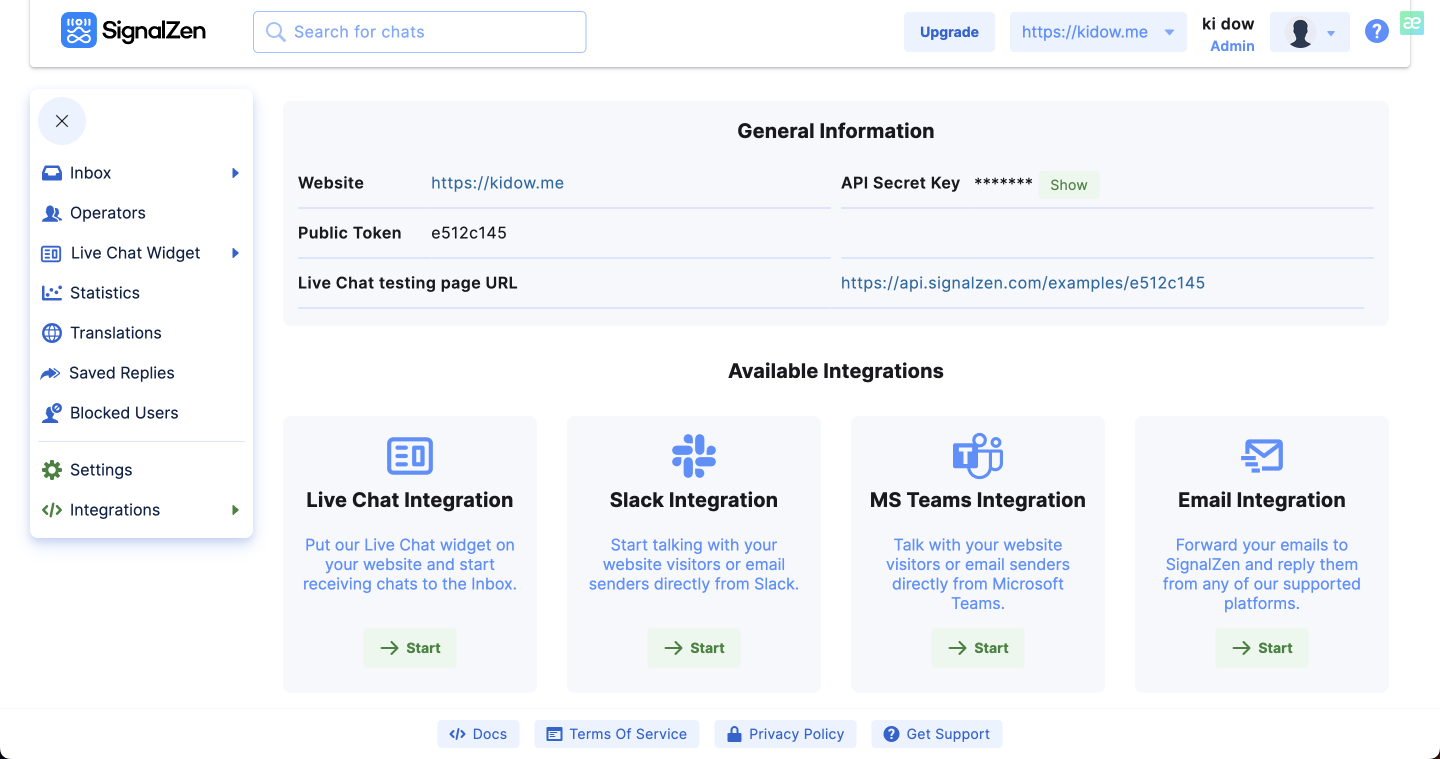This screenshot has width=1440, height=759.
Task: Click the Public Token value e512c145
Action: pyautogui.click(x=469, y=233)
